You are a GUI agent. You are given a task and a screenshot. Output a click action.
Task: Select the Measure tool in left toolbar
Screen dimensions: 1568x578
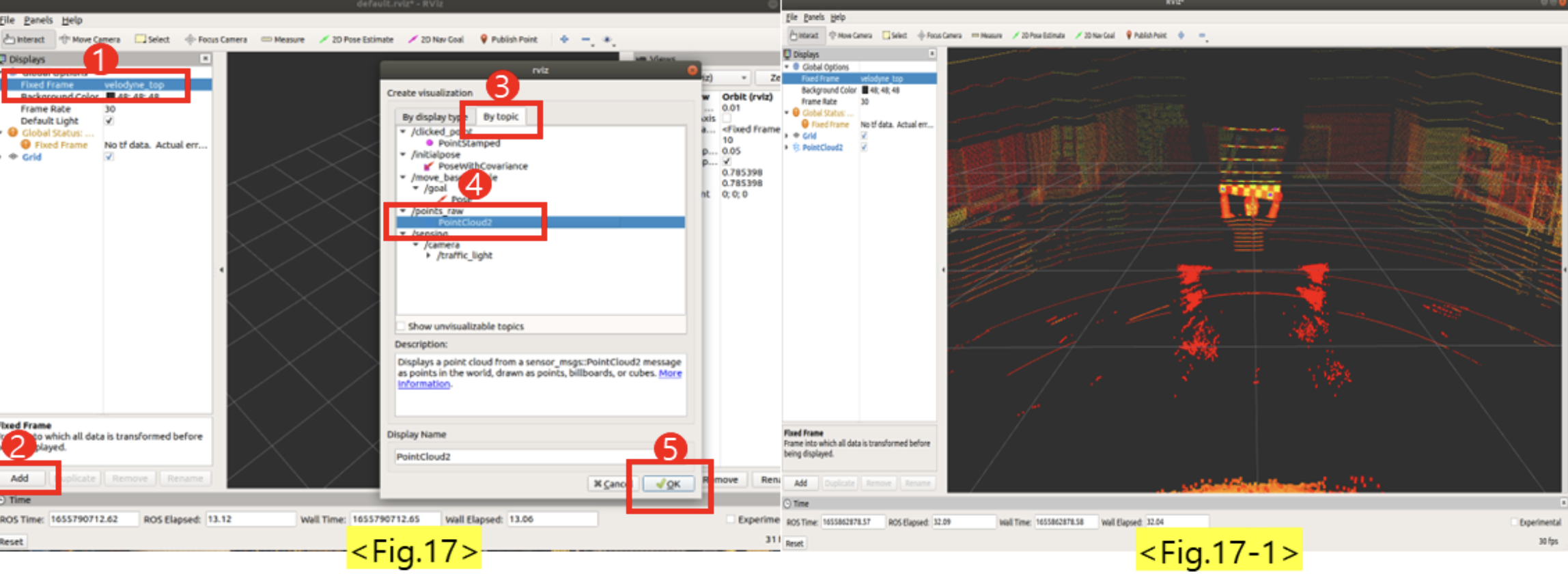283,40
